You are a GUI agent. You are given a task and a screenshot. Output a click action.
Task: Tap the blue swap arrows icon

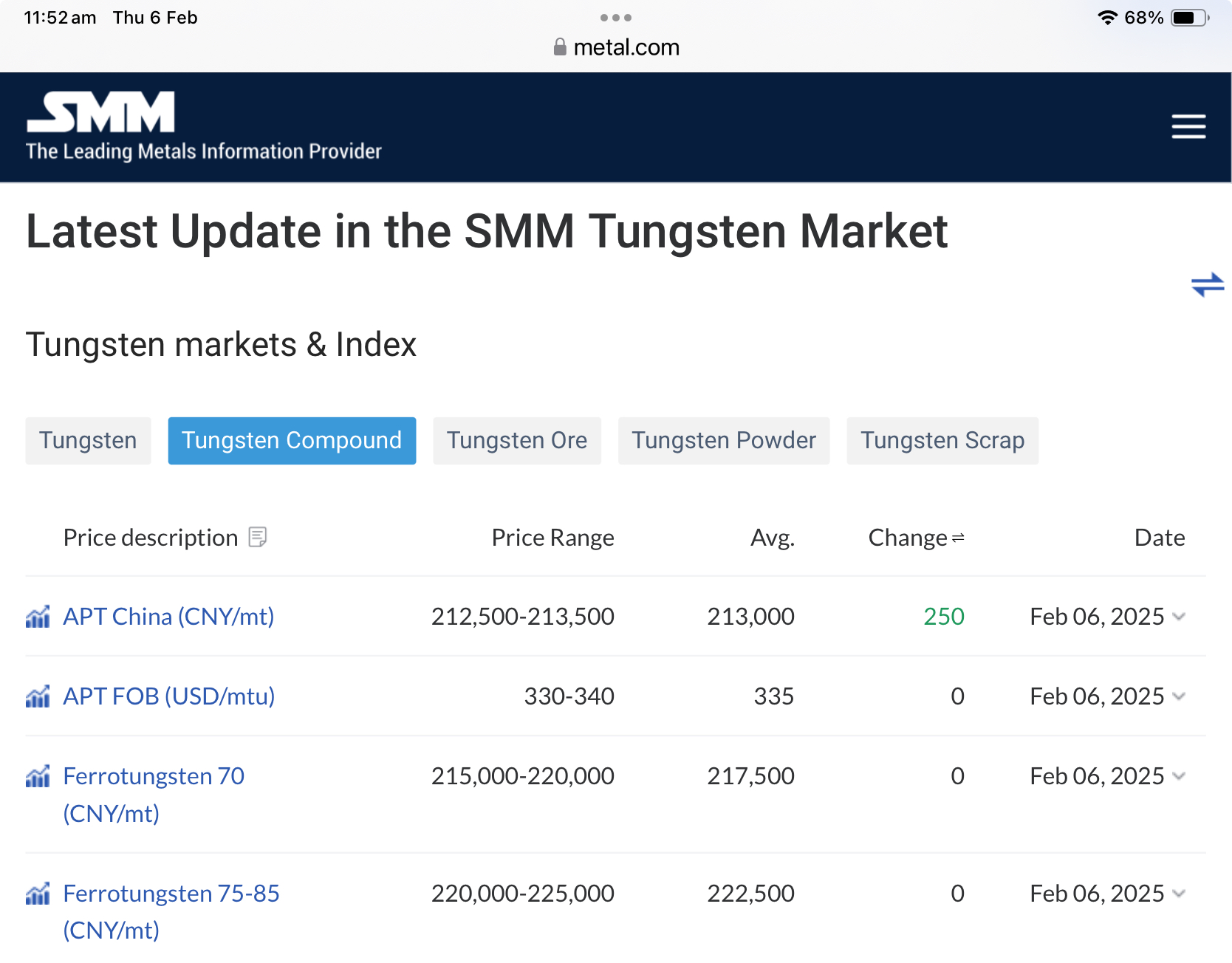[x=1208, y=284]
